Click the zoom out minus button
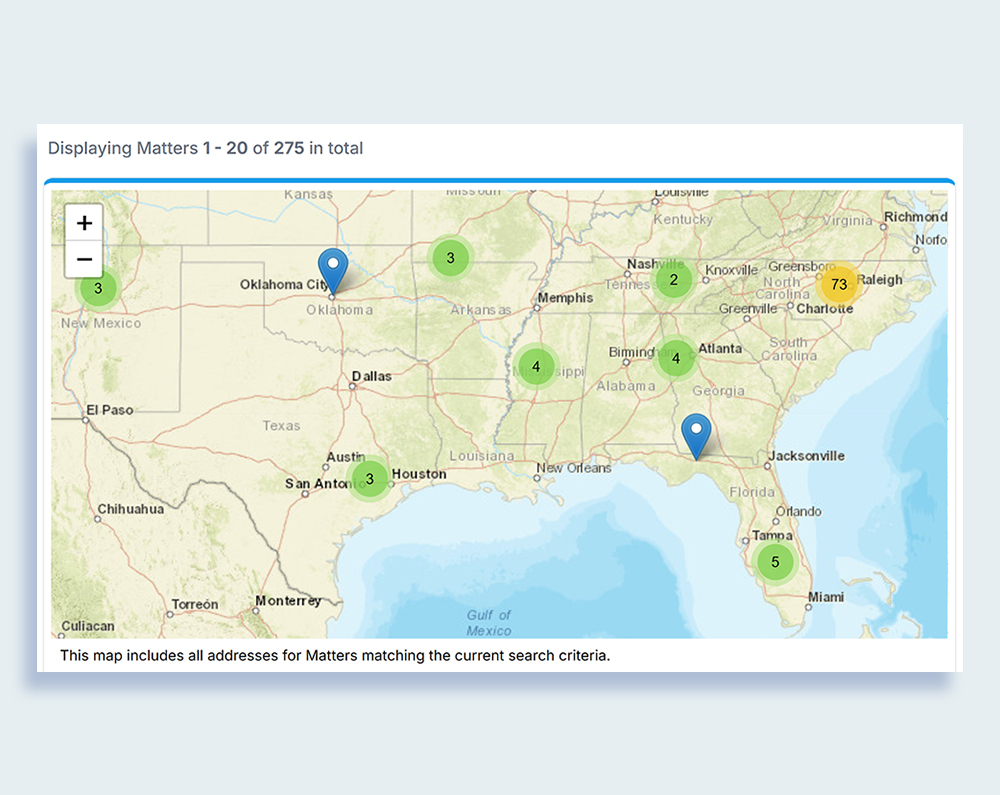Screen dimensions: 1000x795 pyautogui.click(x=84, y=260)
